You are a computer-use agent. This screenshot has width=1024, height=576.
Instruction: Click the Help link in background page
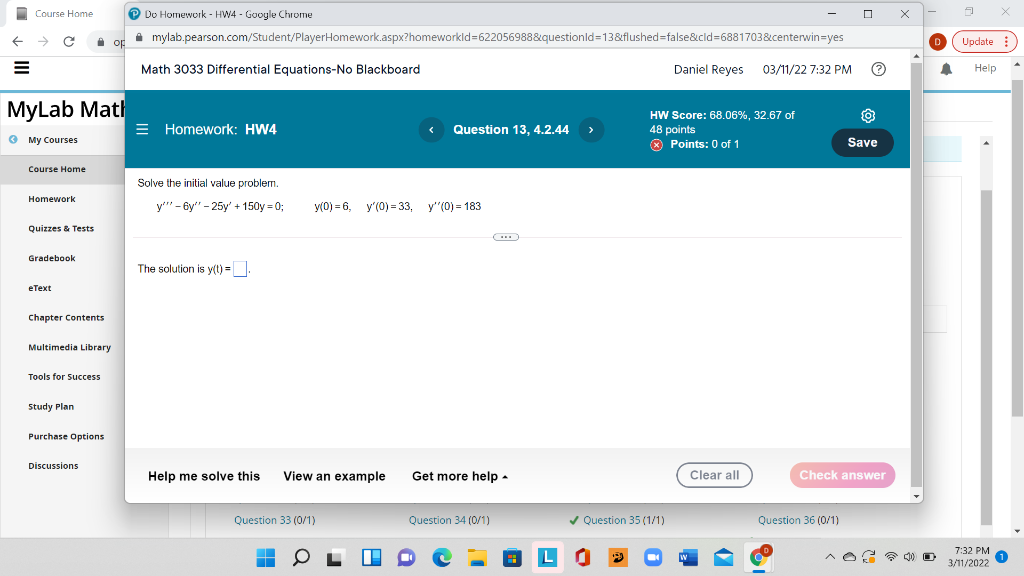tap(985, 68)
